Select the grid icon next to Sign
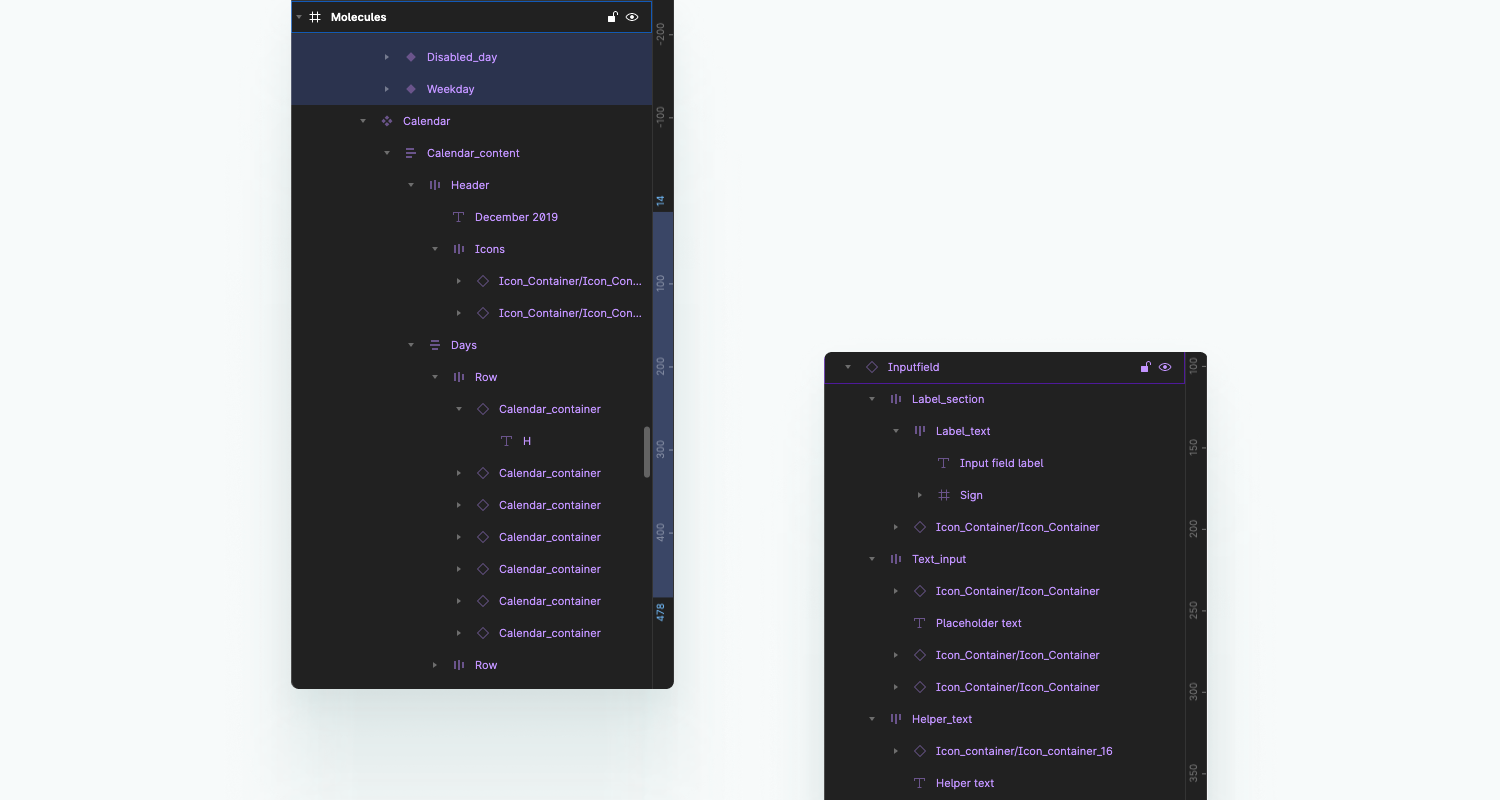Screen dimensions: 1500x800 [x=943, y=495]
